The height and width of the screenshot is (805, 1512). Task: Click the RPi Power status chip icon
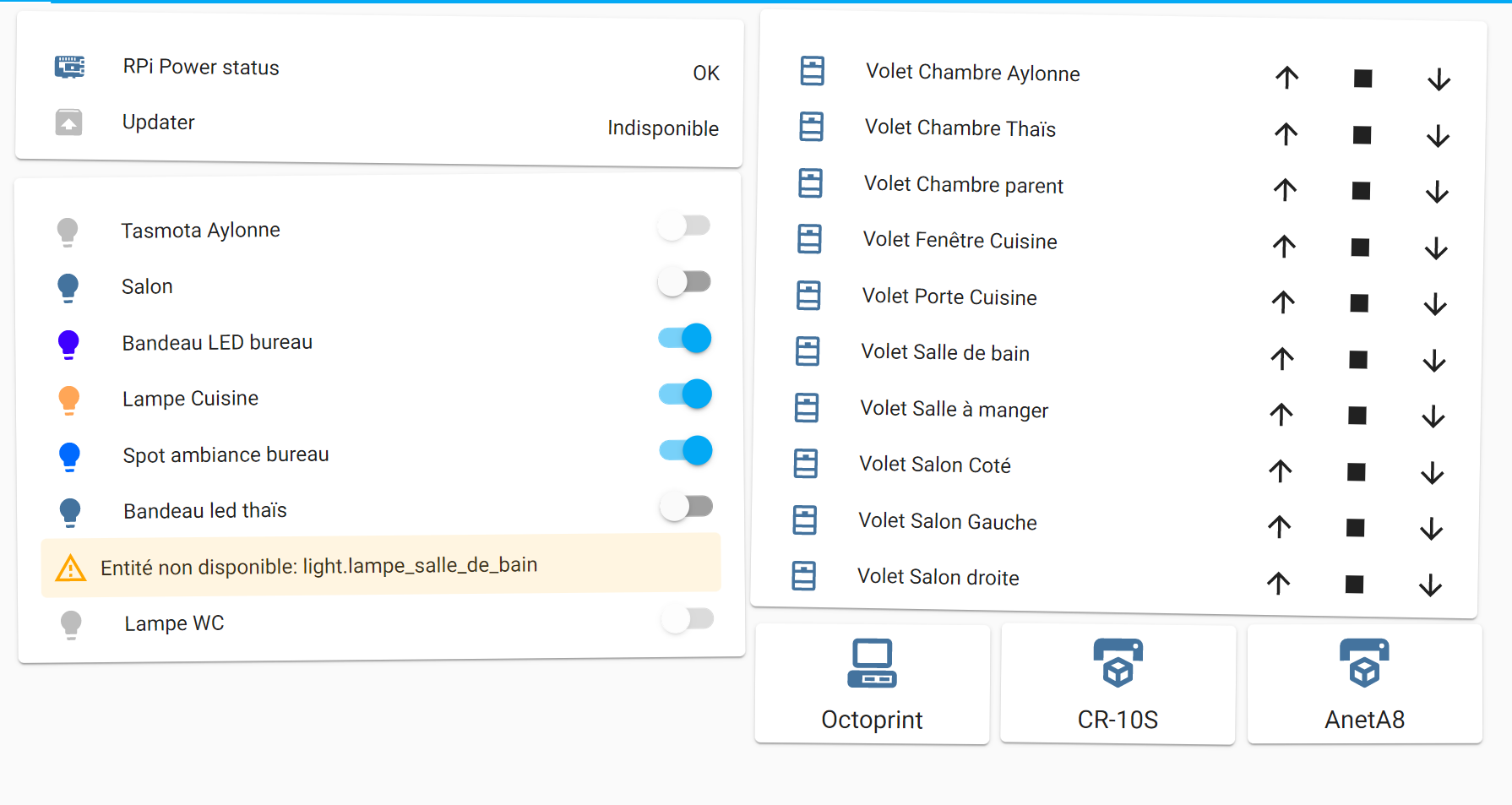click(69, 67)
